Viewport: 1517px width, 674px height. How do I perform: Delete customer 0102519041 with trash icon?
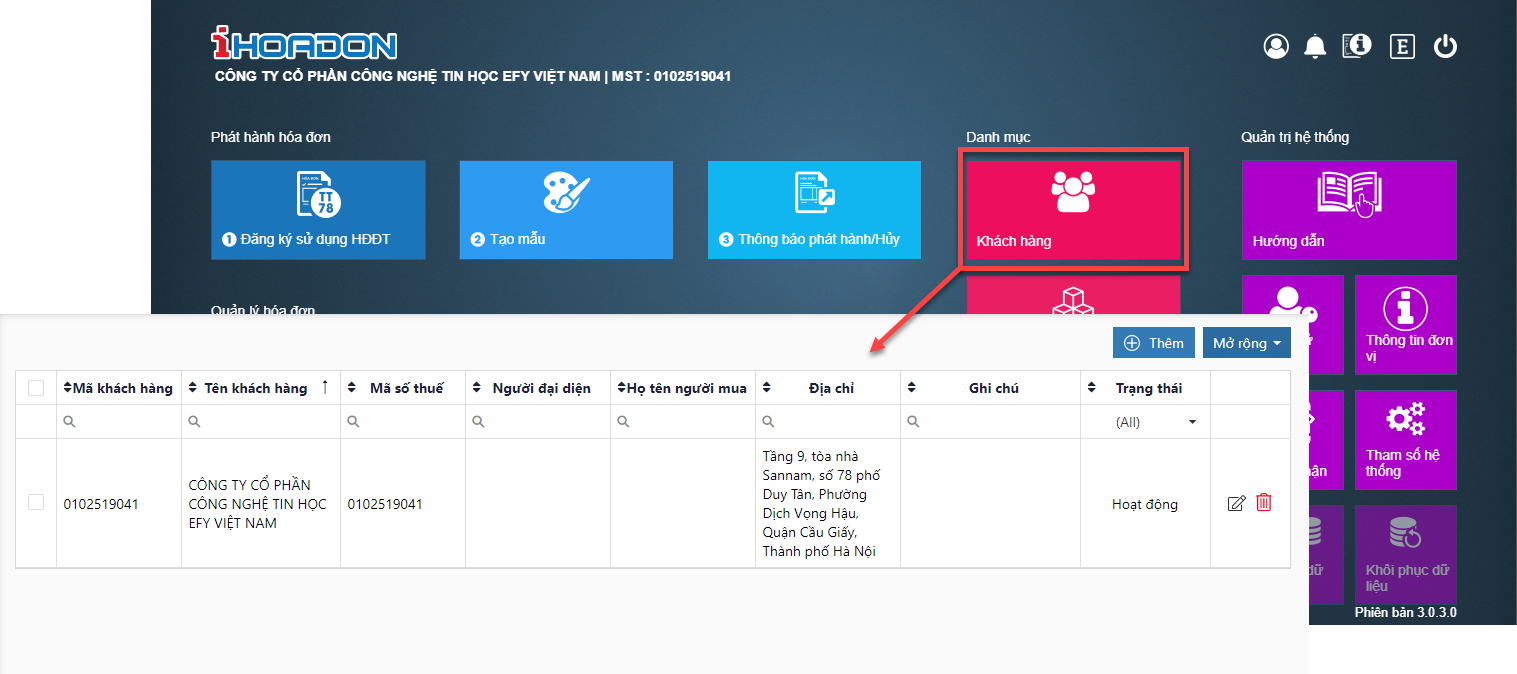(x=1264, y=503)
